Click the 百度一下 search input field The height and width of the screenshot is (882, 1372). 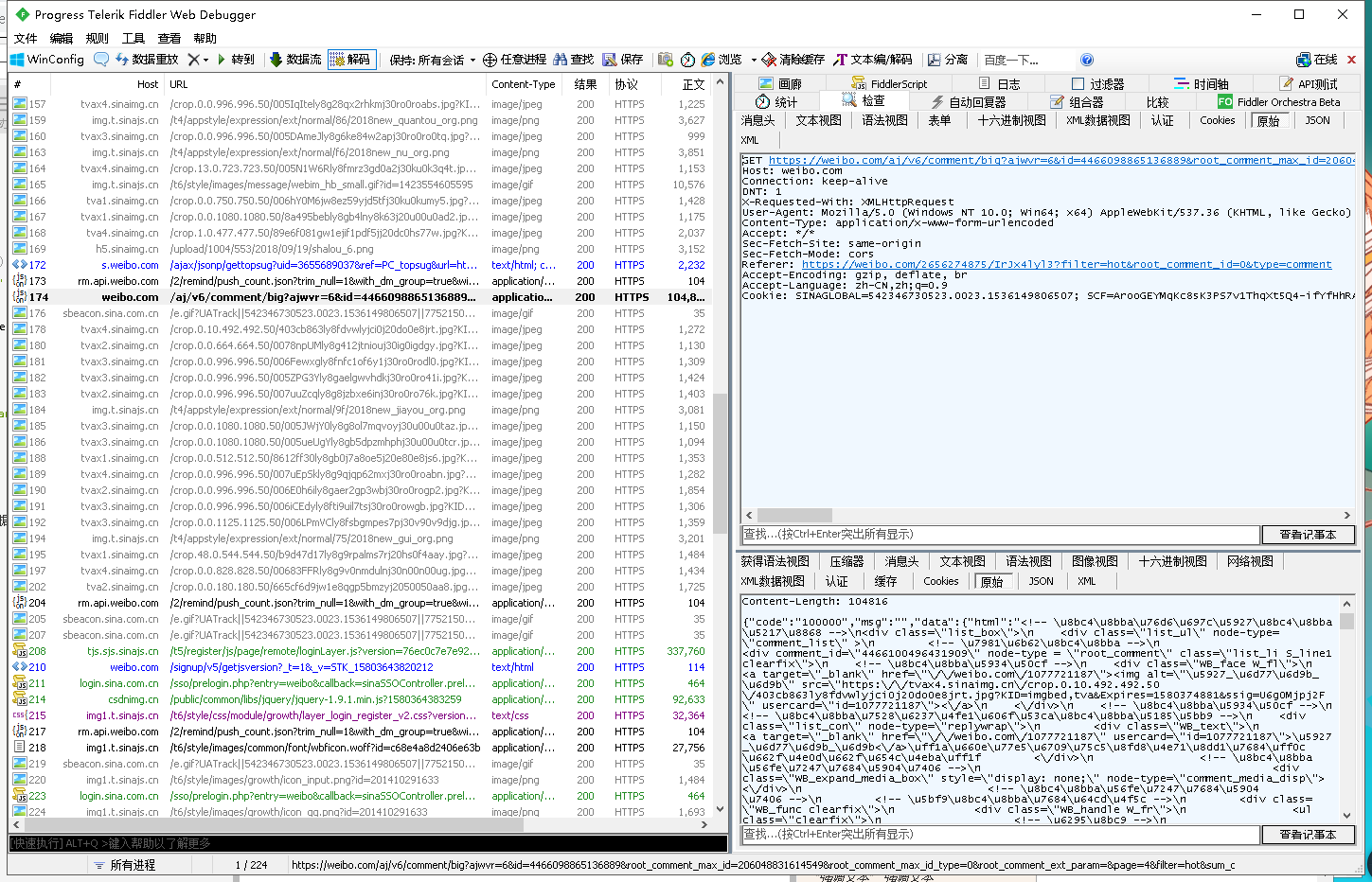point(1027,60)
